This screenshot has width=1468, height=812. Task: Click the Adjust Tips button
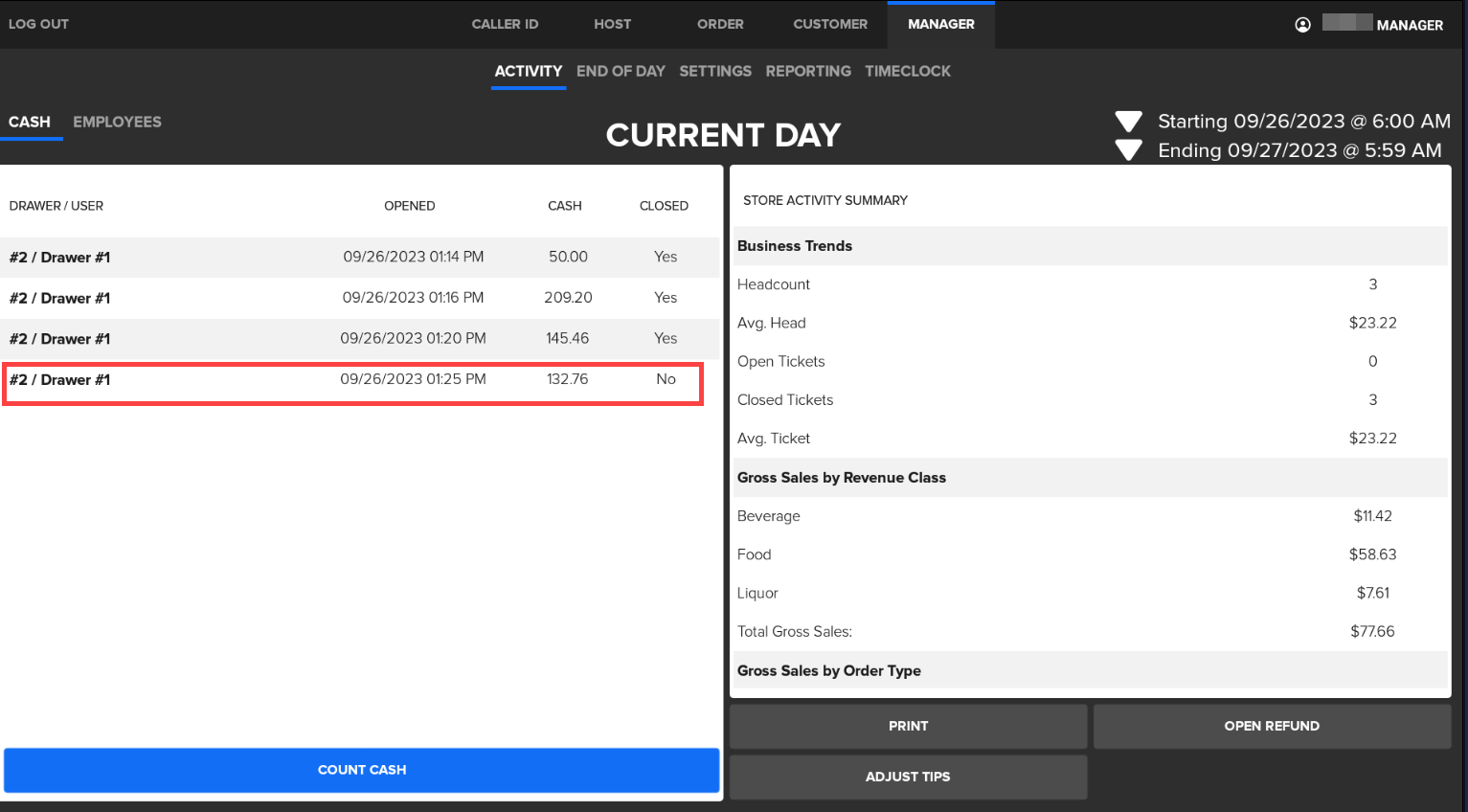click(x=908, y=777)
